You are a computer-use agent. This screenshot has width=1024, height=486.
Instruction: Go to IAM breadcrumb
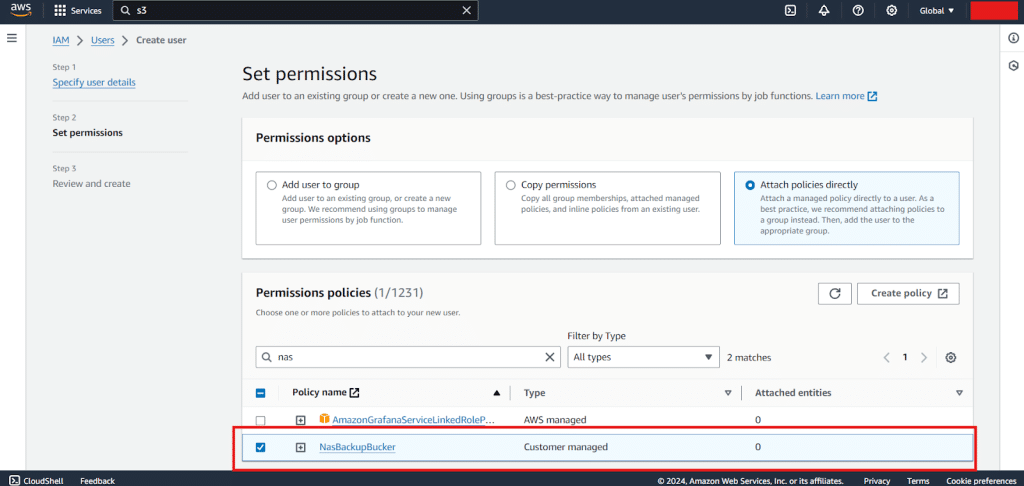[x=61, y=40]
